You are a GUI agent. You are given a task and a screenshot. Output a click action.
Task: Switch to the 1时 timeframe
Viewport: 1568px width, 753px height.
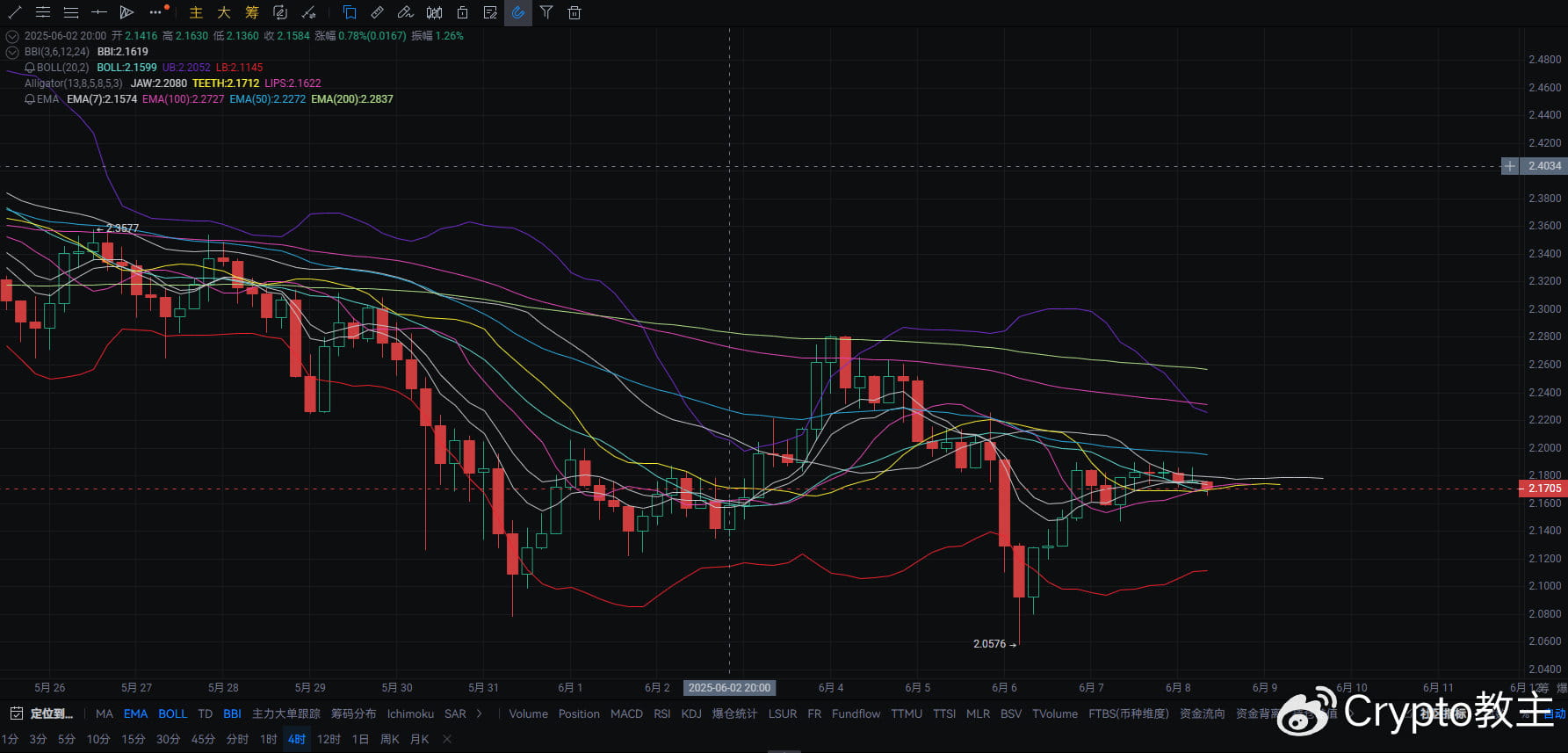[x=269, y=739]
